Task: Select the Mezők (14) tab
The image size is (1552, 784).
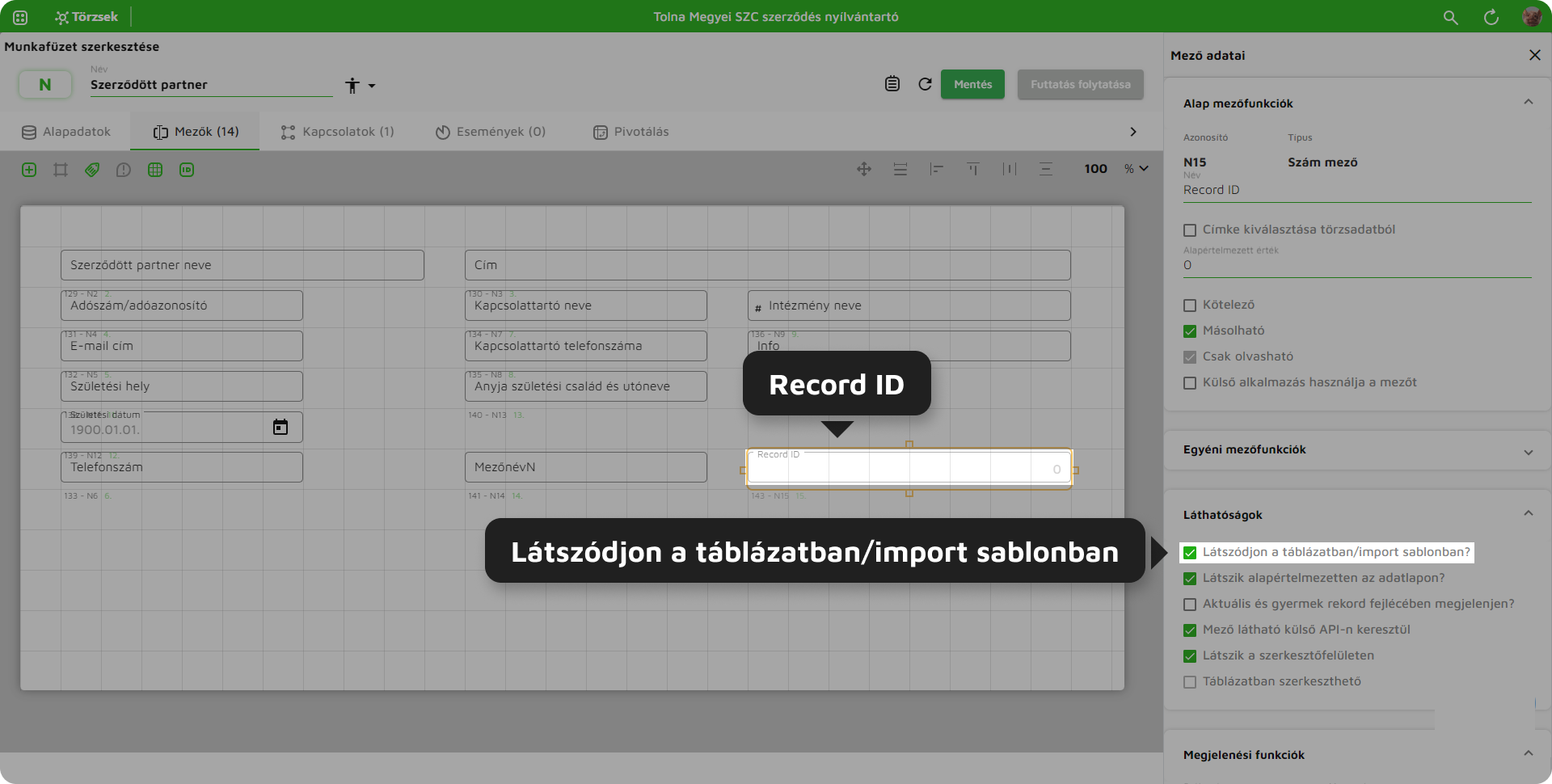Action: pyautogui.click(x=196, y=132)
